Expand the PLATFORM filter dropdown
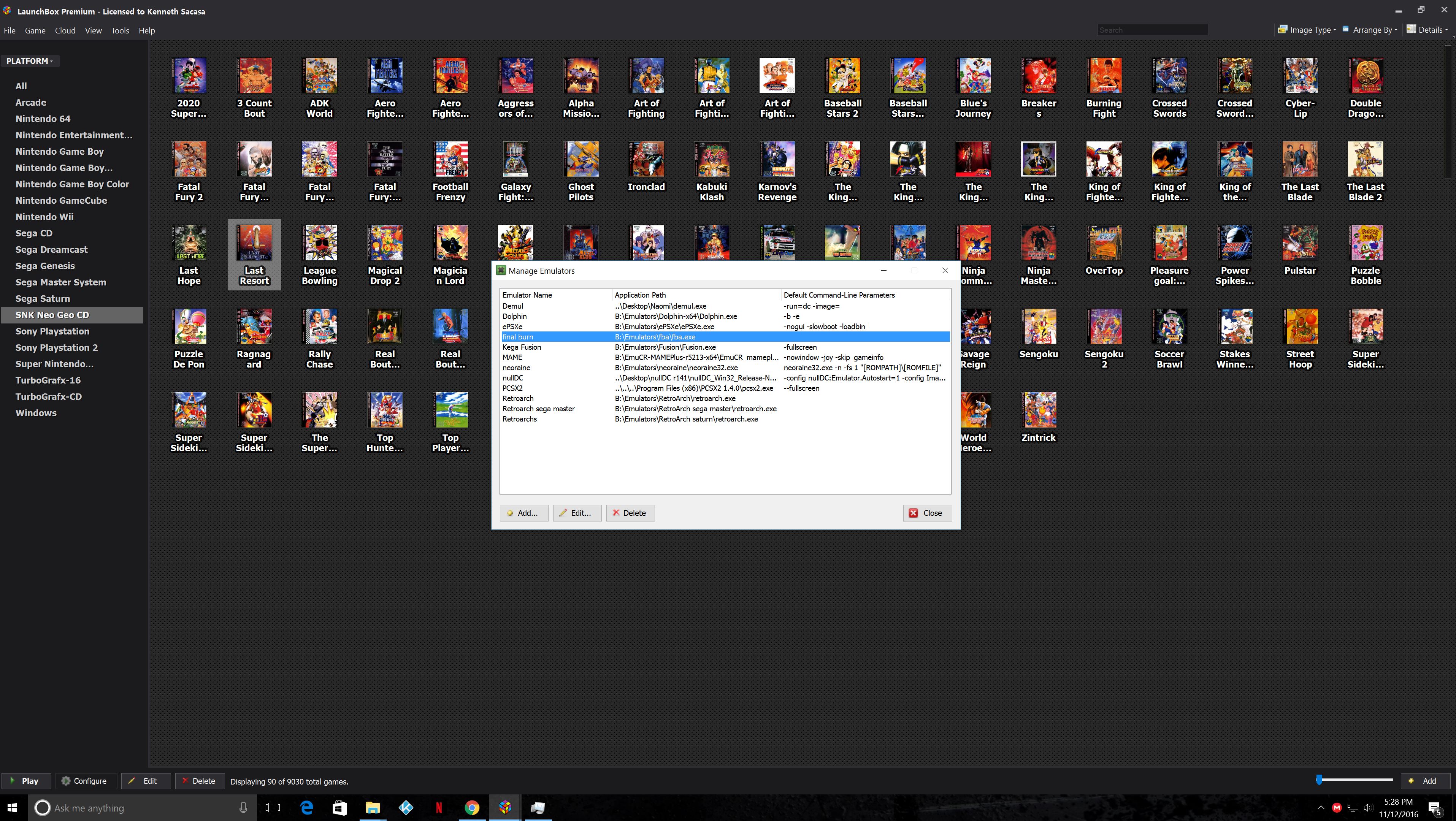The height and width of the screenshot is (821, 1456). point(30,61)
